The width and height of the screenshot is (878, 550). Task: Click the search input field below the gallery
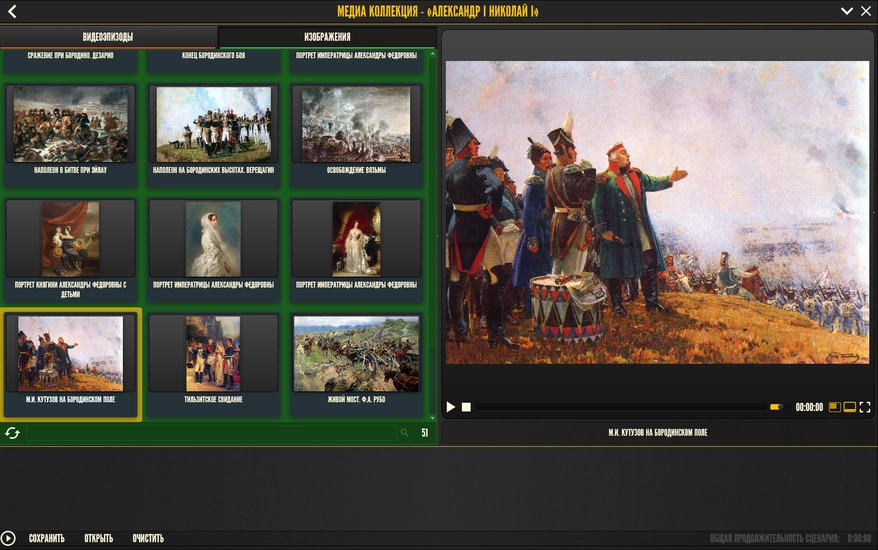pyautogui.click(x=210, y=433)
